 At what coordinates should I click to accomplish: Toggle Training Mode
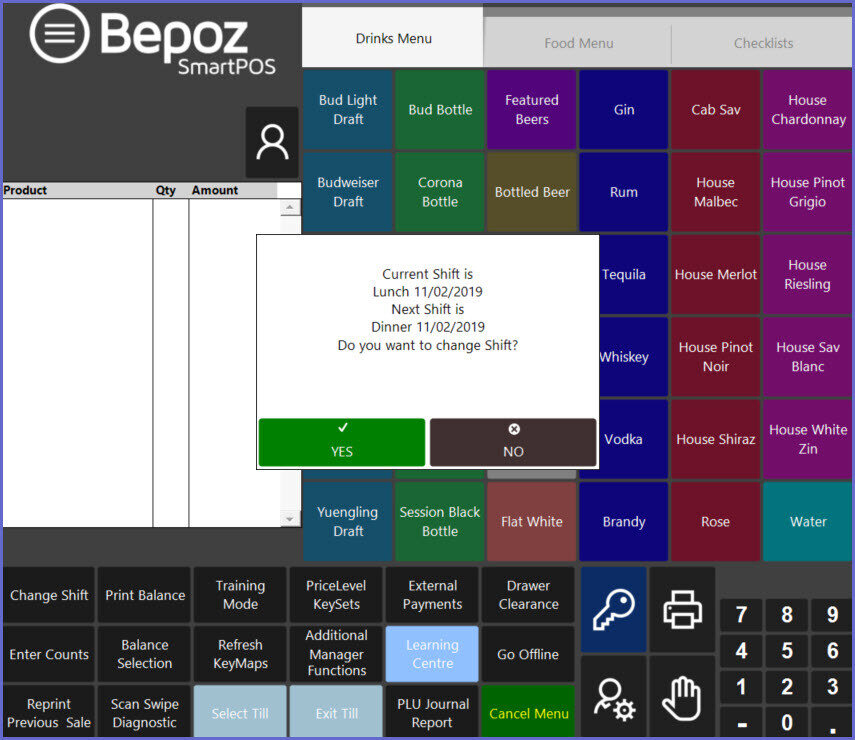tap(240, 595)
